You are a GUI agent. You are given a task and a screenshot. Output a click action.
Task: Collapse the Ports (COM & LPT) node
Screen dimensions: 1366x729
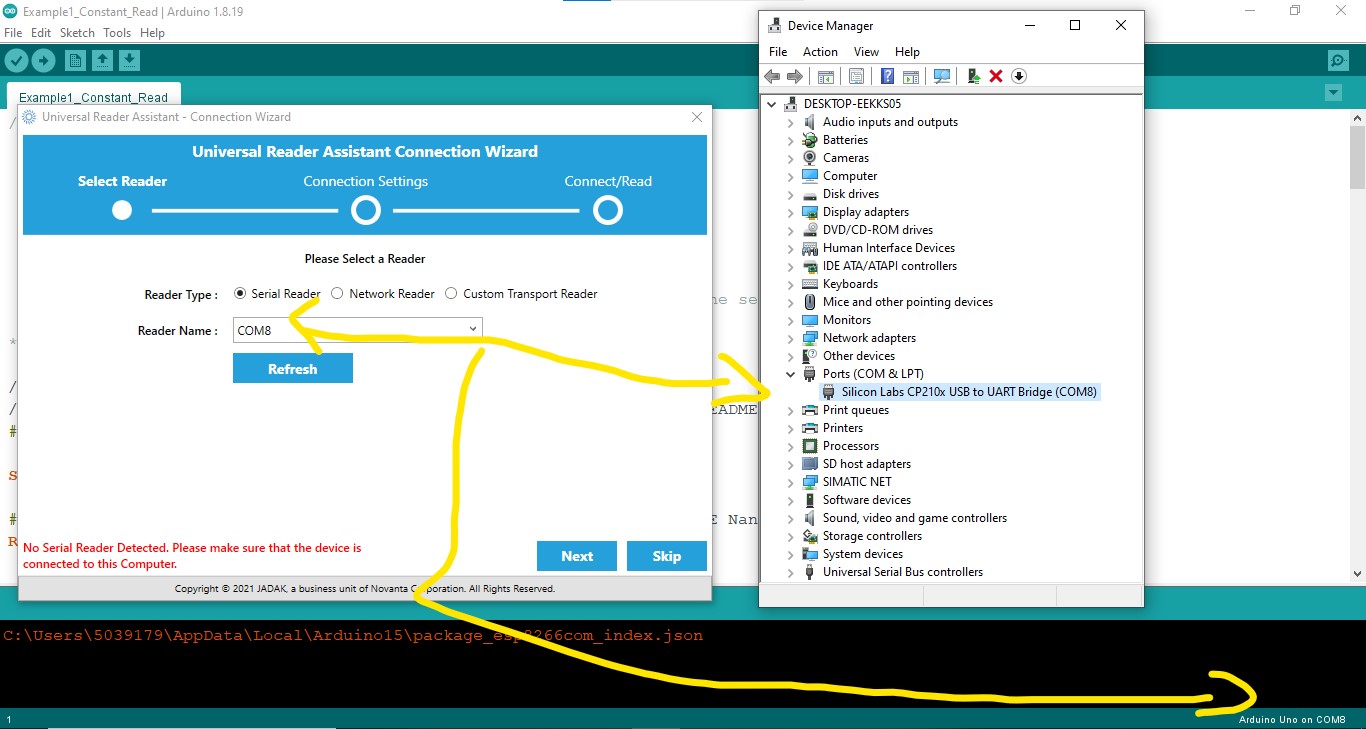[x=791, y=374]
